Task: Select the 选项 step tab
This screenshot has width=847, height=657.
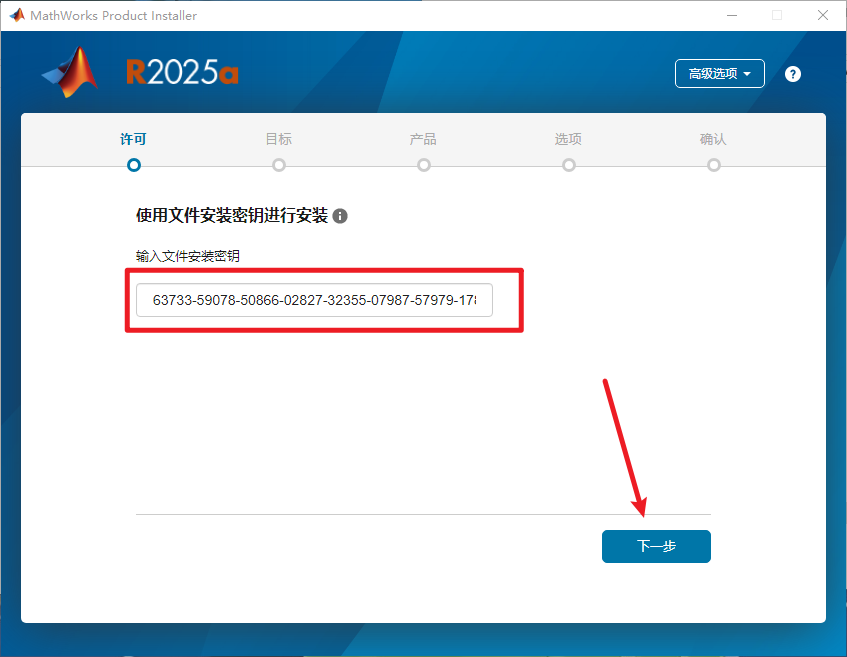Action: tap(568, 139)
